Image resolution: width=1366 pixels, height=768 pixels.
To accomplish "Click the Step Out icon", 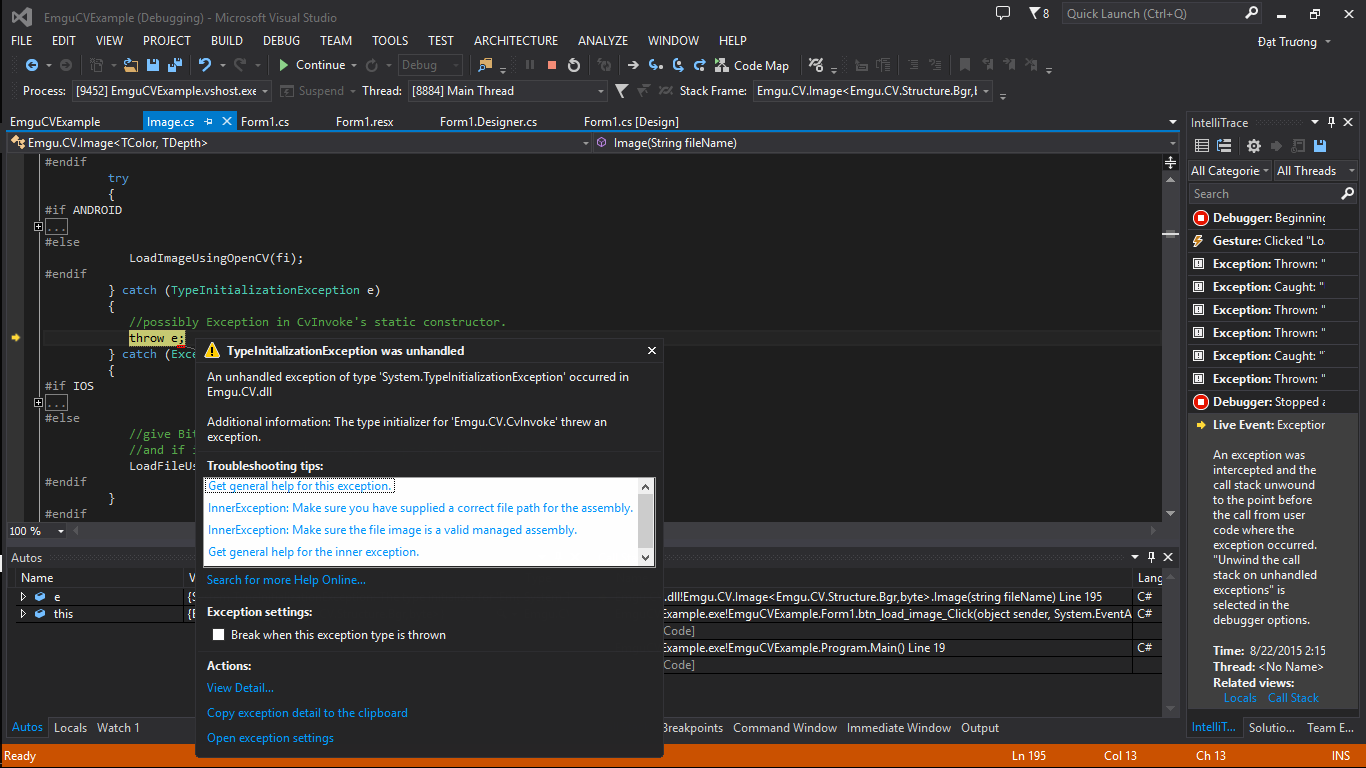I will 699,65.
